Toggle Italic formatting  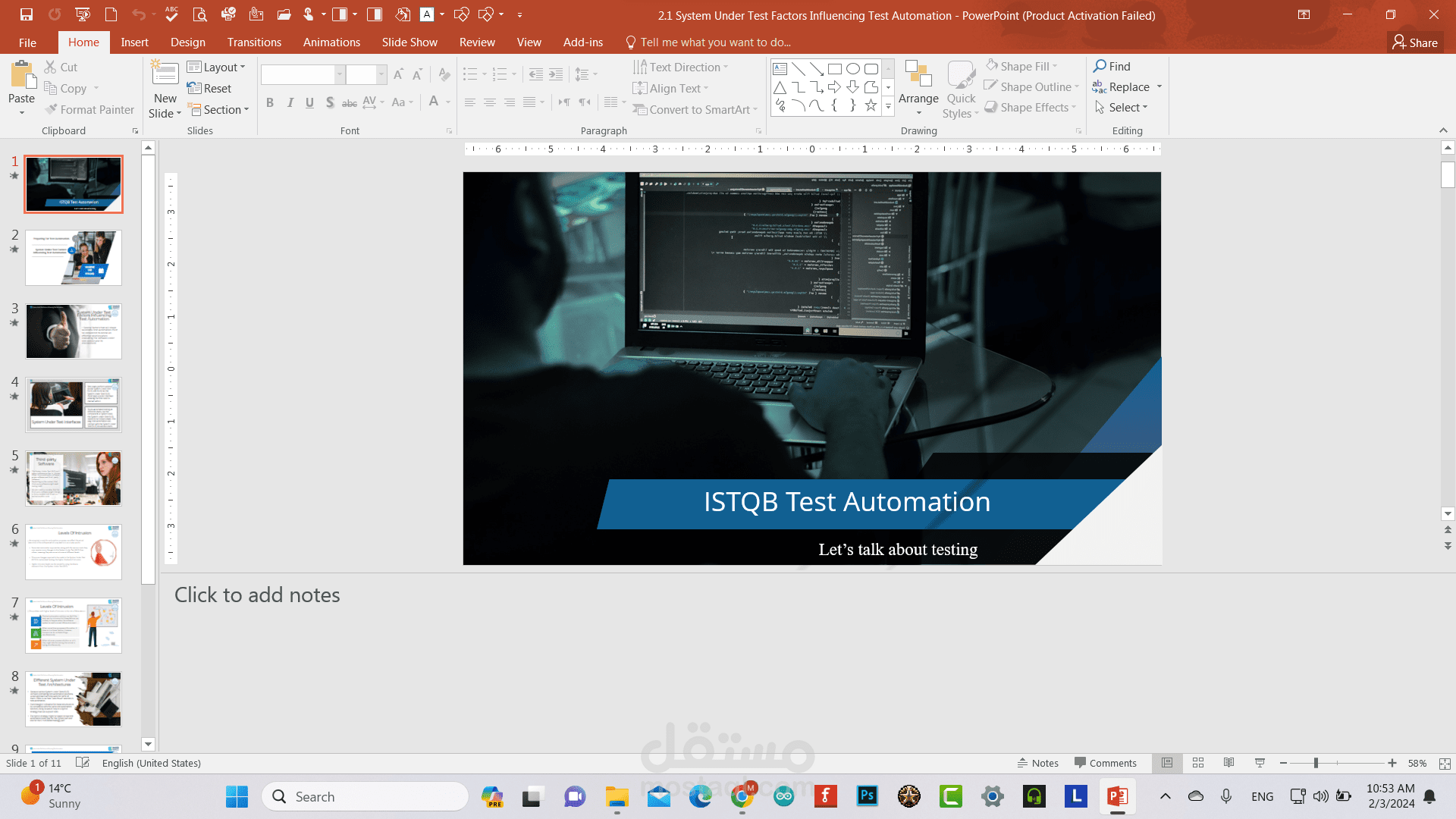coord(290,102)
